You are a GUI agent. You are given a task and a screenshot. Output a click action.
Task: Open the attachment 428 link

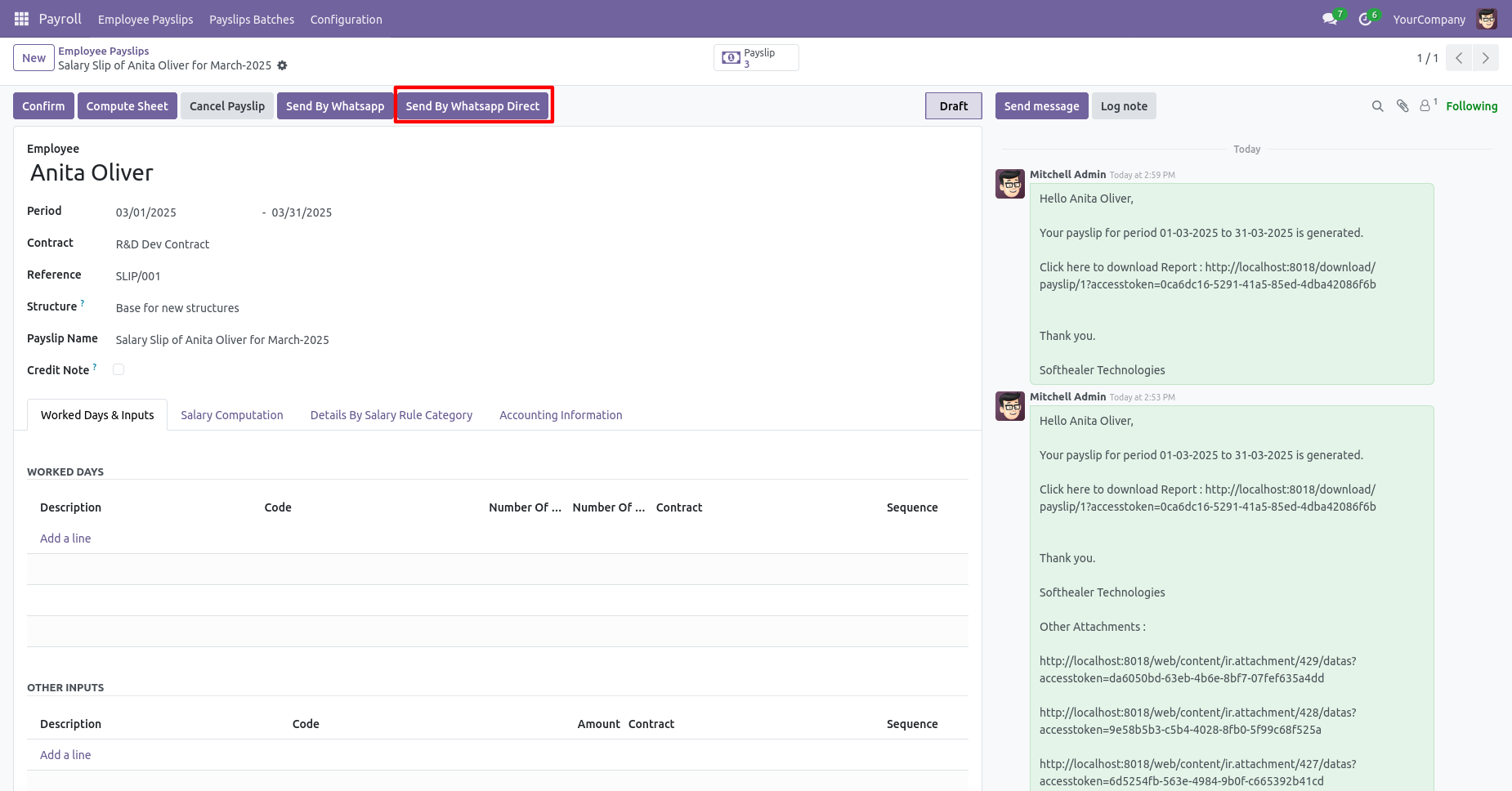(1197, 721)
